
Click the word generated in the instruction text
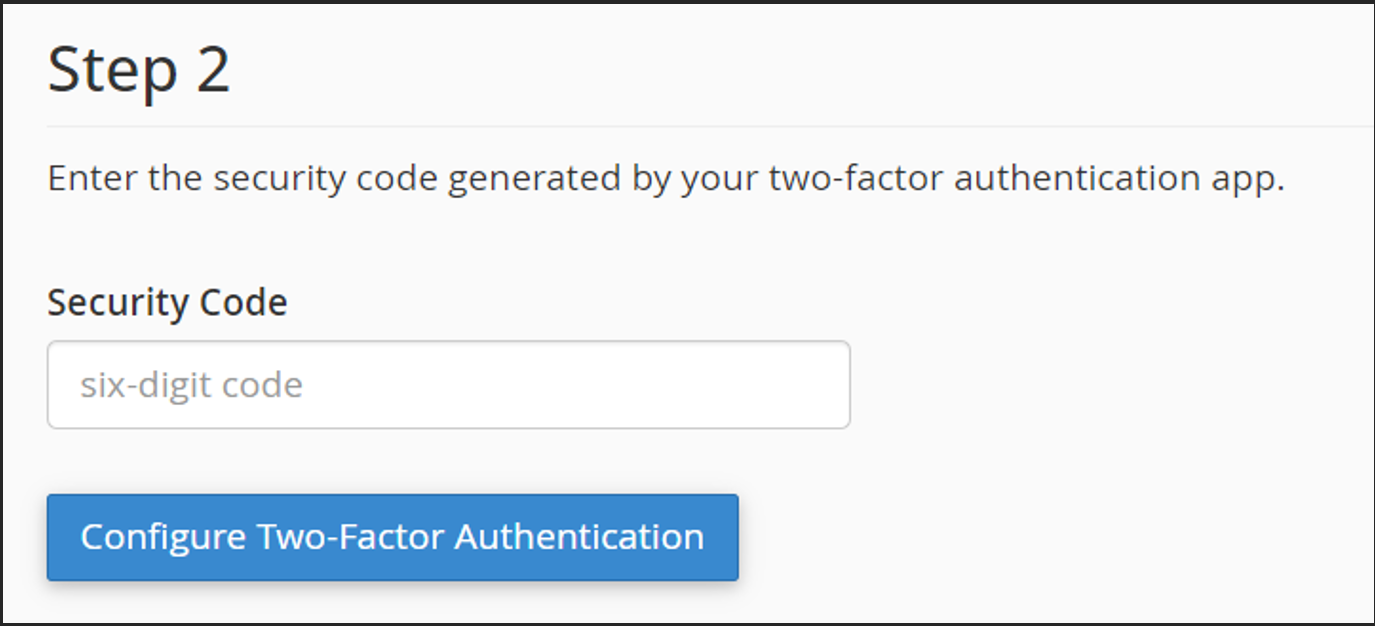click(x=531, y=181)
